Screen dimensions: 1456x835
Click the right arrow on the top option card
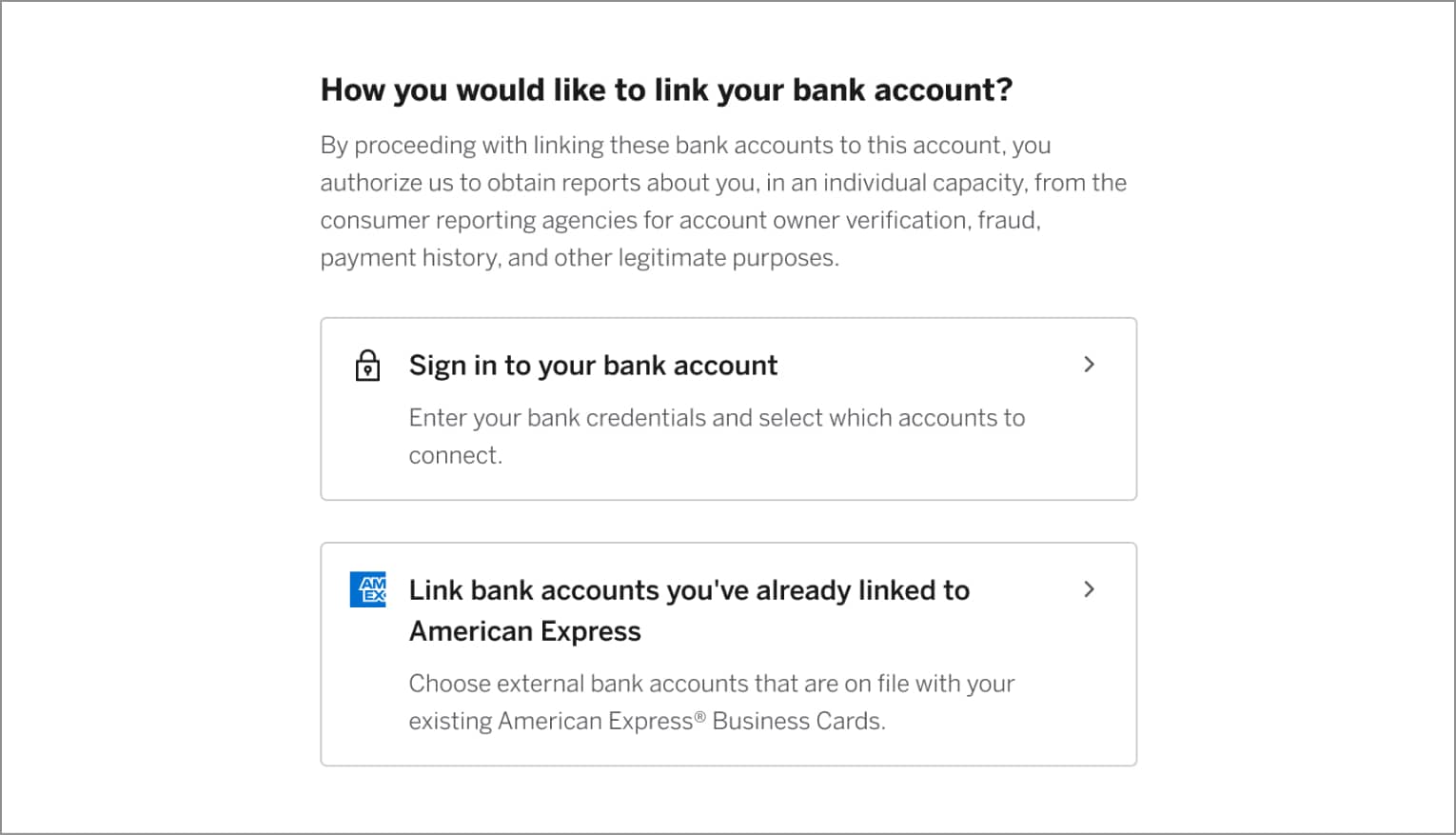tap(1090, 365)
